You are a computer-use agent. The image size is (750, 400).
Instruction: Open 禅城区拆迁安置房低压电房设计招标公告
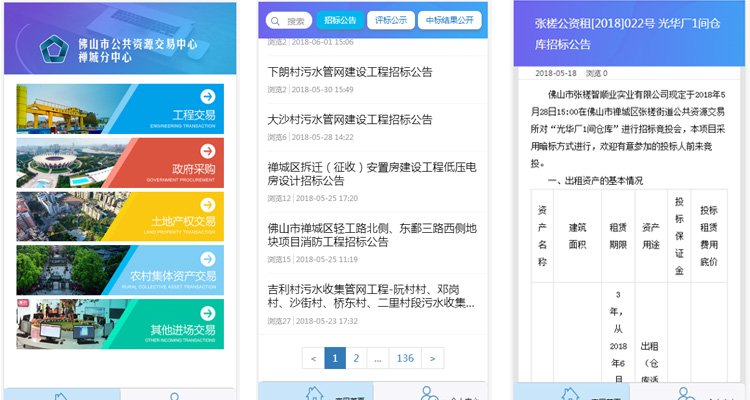point(372,174)
